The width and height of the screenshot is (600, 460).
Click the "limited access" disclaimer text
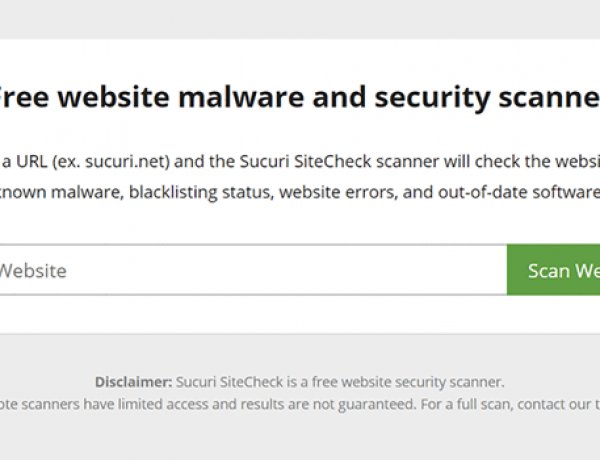(x=174, y=404)
